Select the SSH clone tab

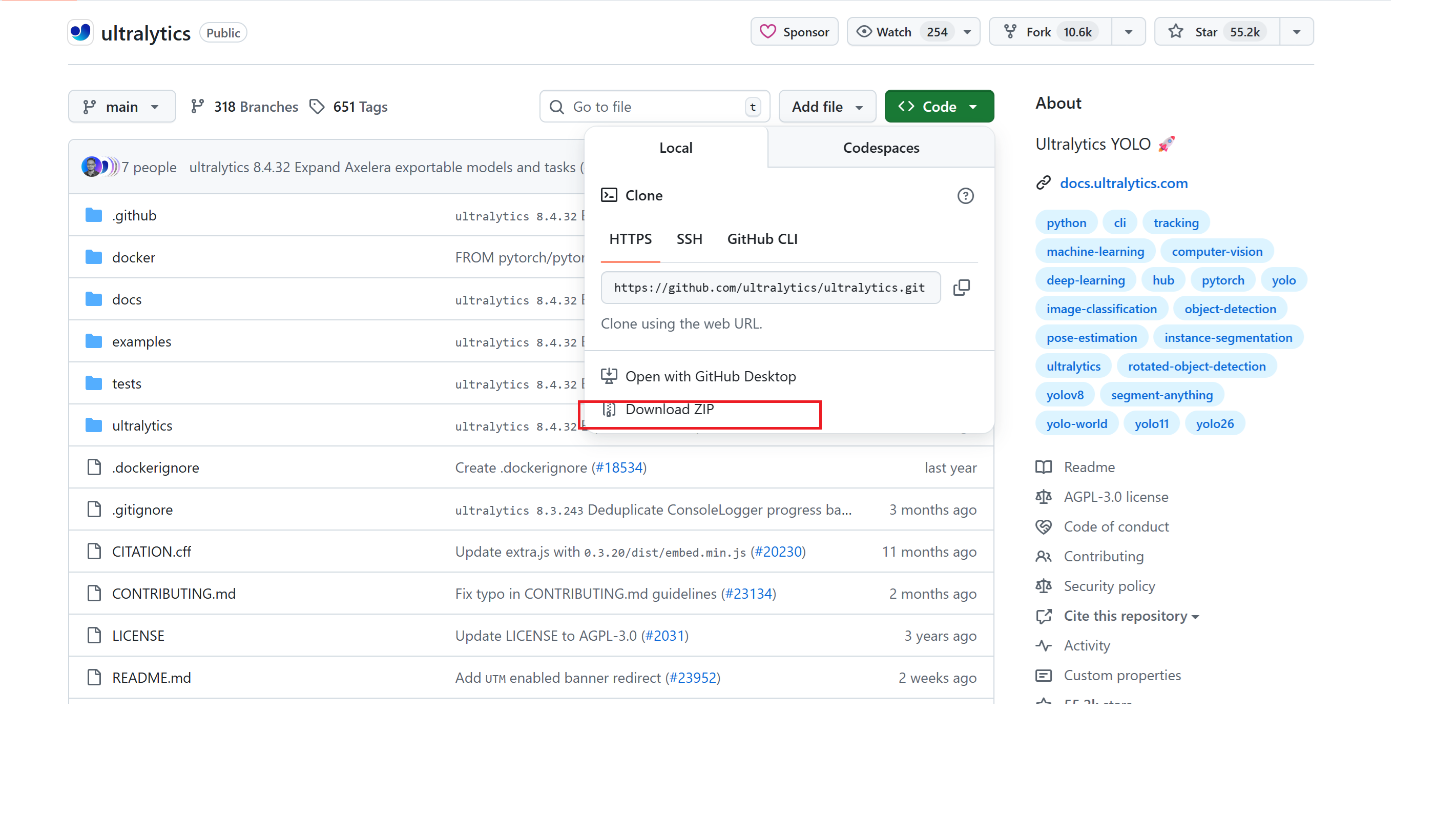[x=689, y=239]
